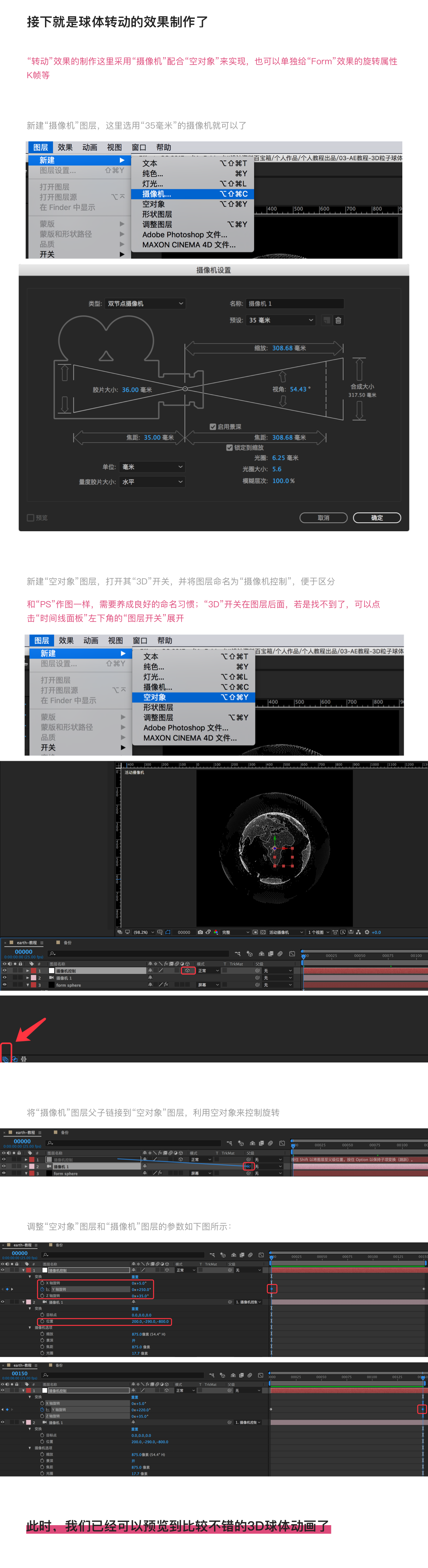The height and width of the screenshot is (1568, 428).
Task: Toggle the motion blur icon in the timeline under the globe viewer
Action: click(x=280, y=953)
